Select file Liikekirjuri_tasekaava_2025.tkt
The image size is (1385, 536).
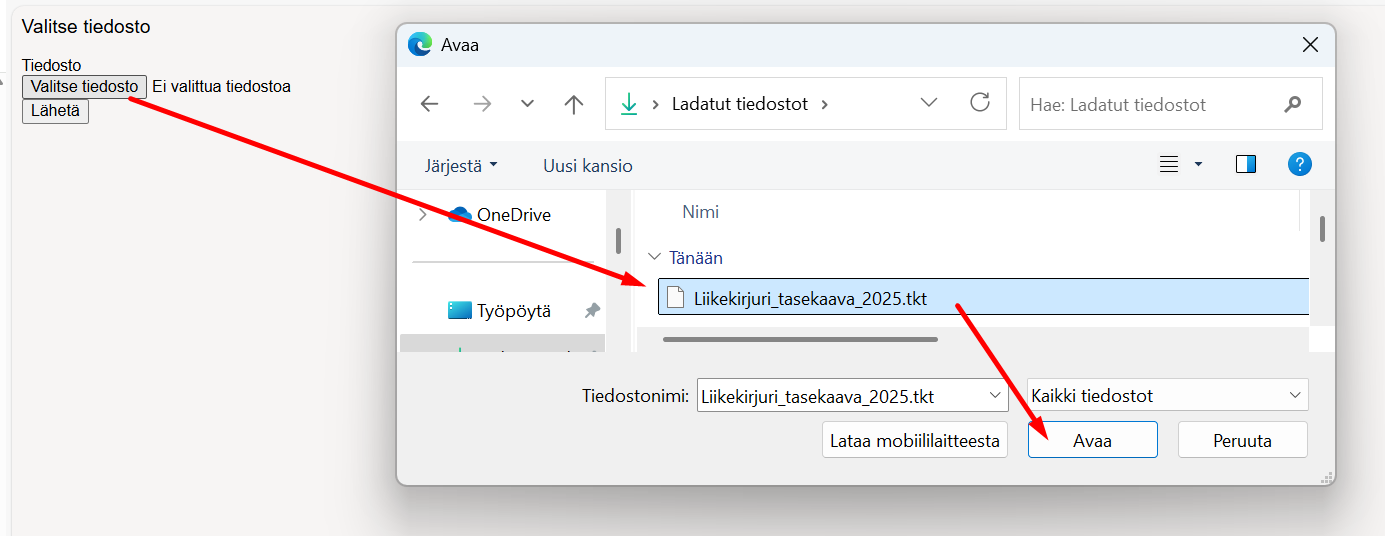click(983, 297)
